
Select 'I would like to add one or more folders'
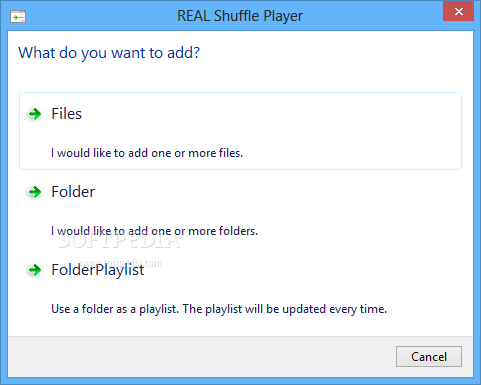tap(154, 231)
